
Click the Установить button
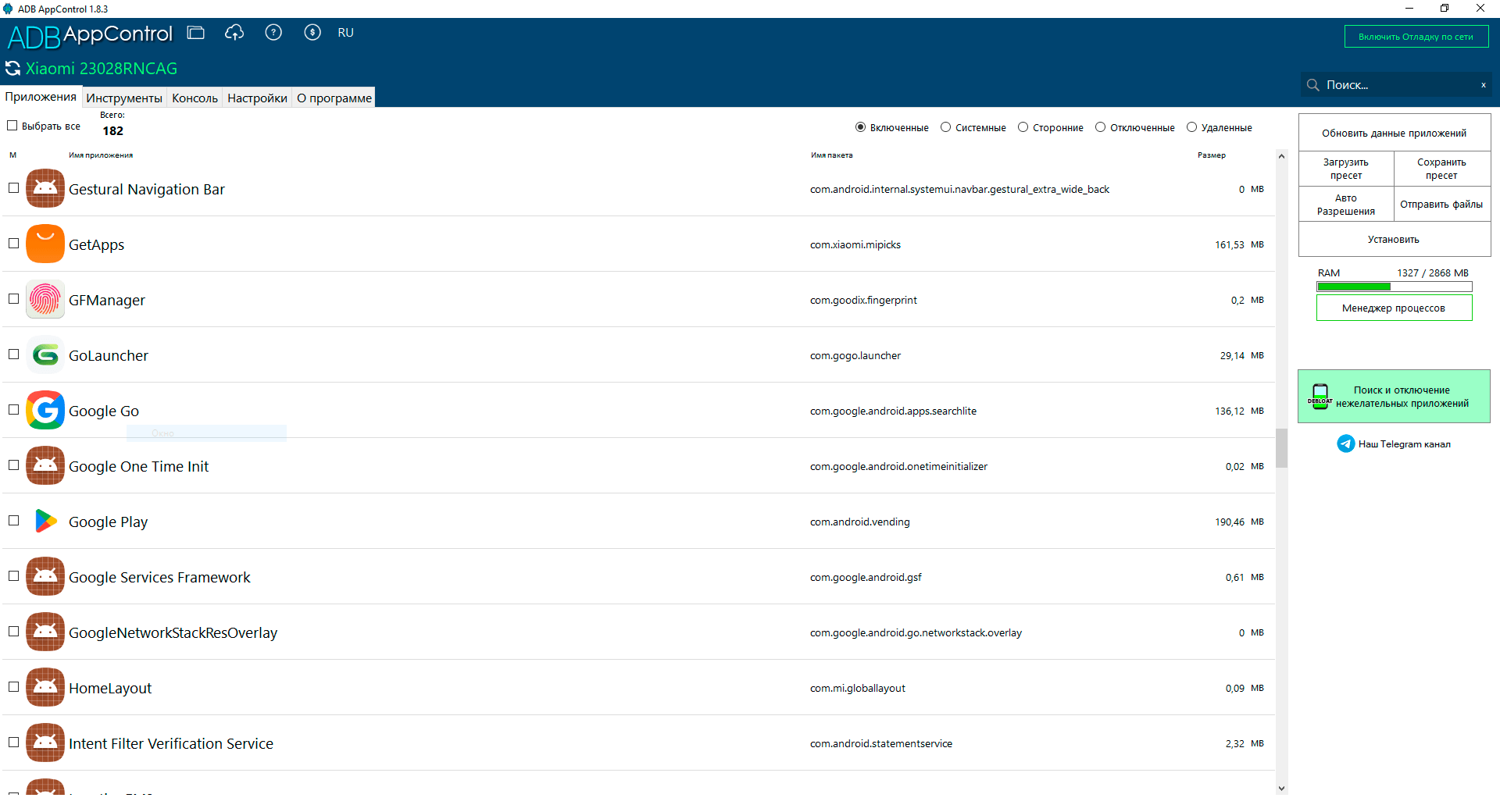click(1394, 240)
